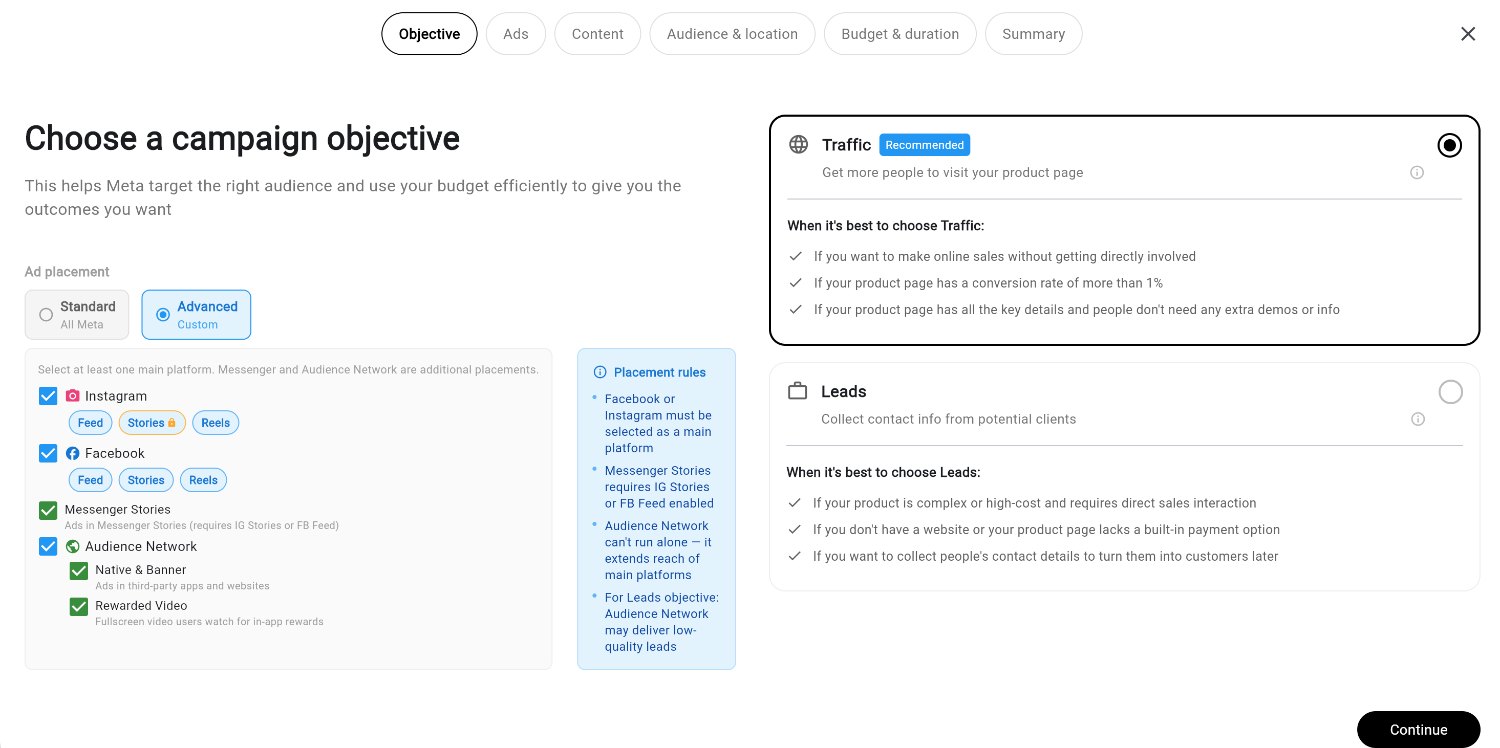Click the 'Placement rules' title
This screenshot has height=748, width=1500.
point(660,372)
